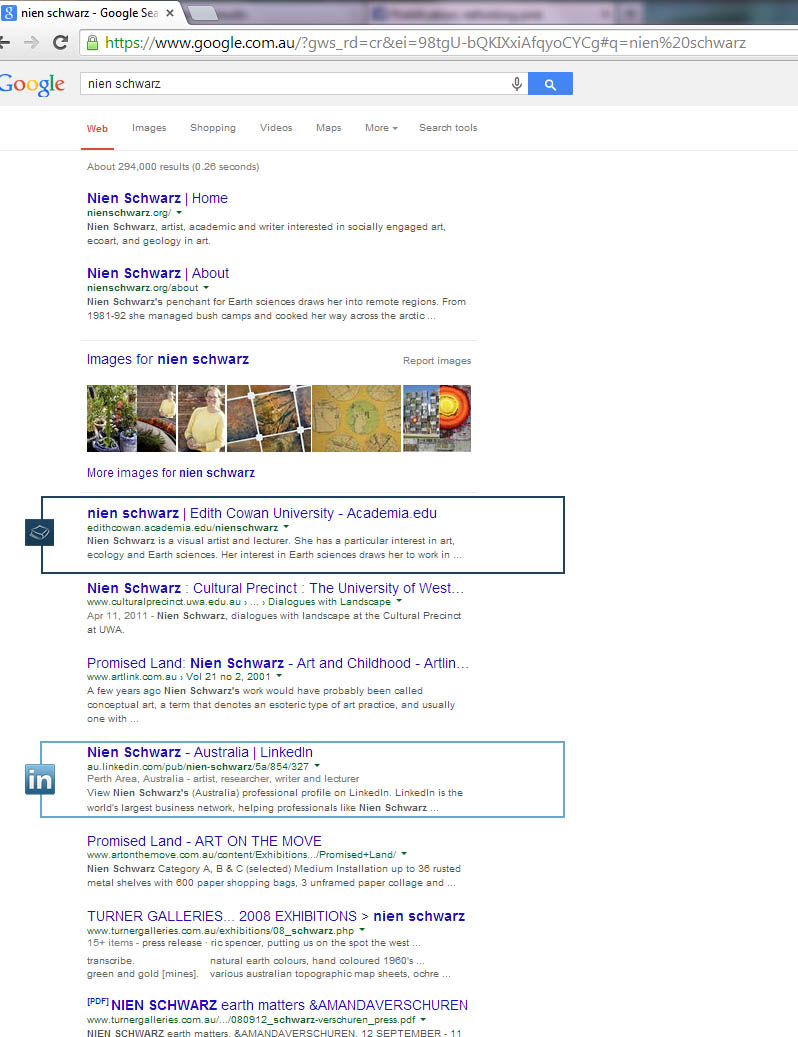Close the nien schwarz browser tab
Screen dimensions: 798x1037
coord(170,13)
